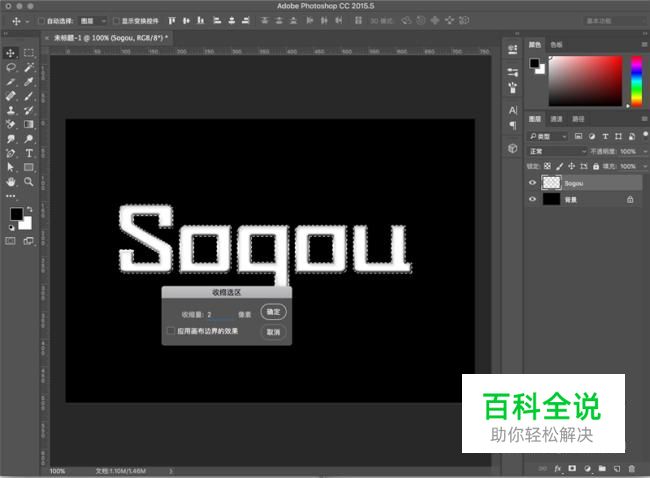Hide the 背景 layer with its eye
Viewport: 650px width, 478px height.
tap(533, 199)
